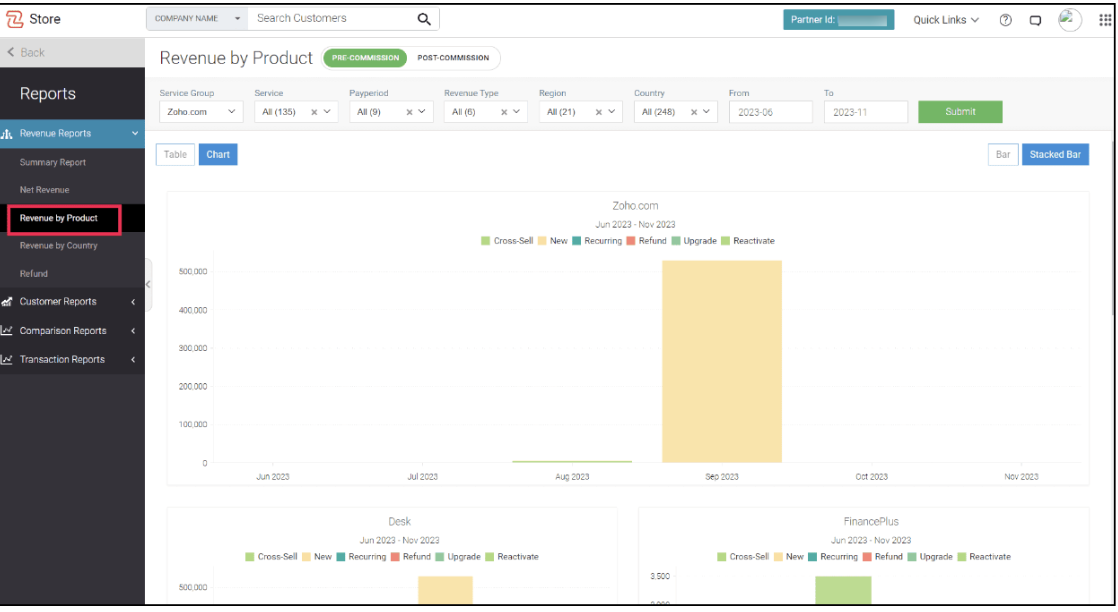
Task: Open Net Revenue report
Action: coord(44,190)
